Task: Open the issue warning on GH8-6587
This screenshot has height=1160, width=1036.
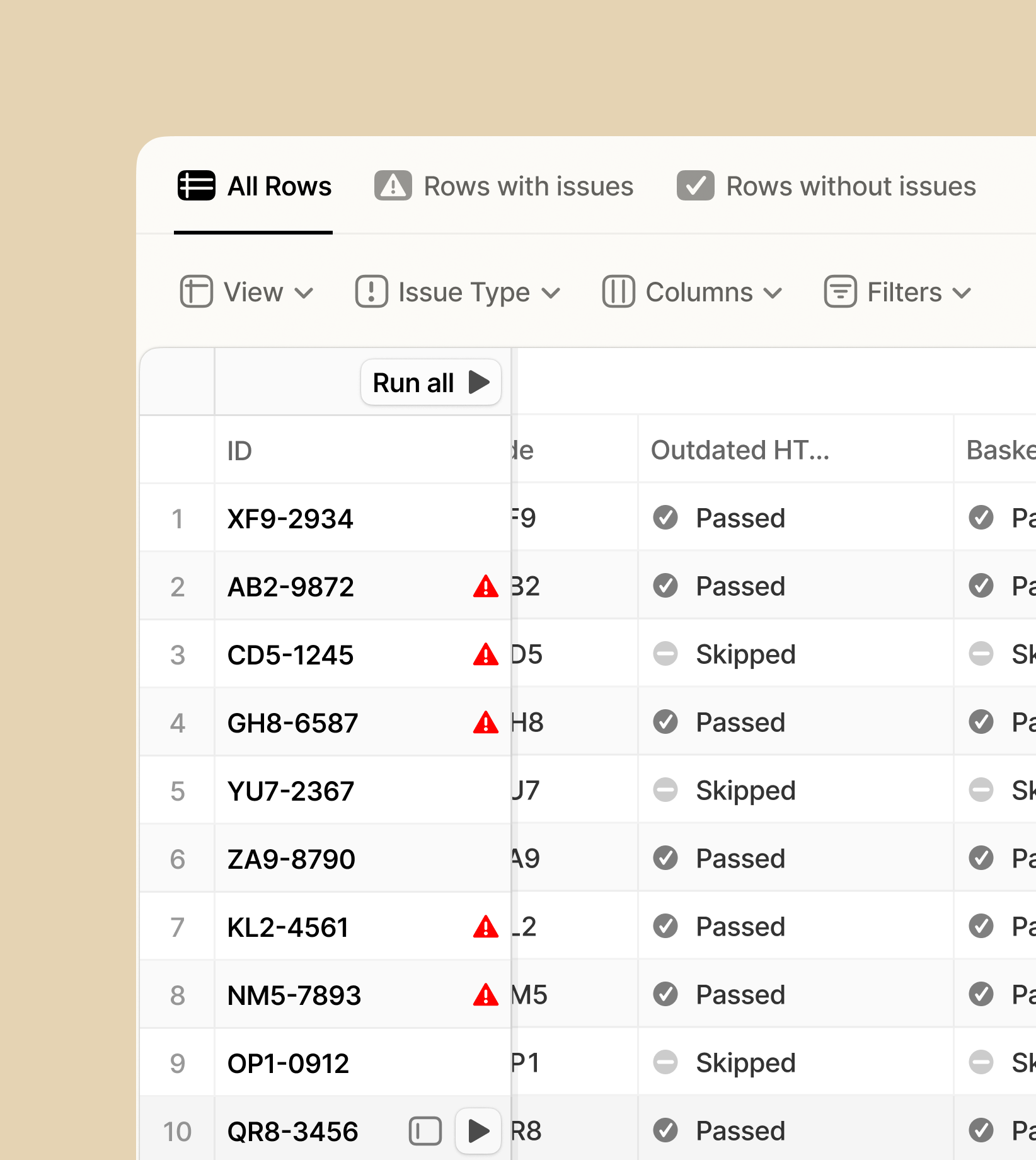Action: 486,722
